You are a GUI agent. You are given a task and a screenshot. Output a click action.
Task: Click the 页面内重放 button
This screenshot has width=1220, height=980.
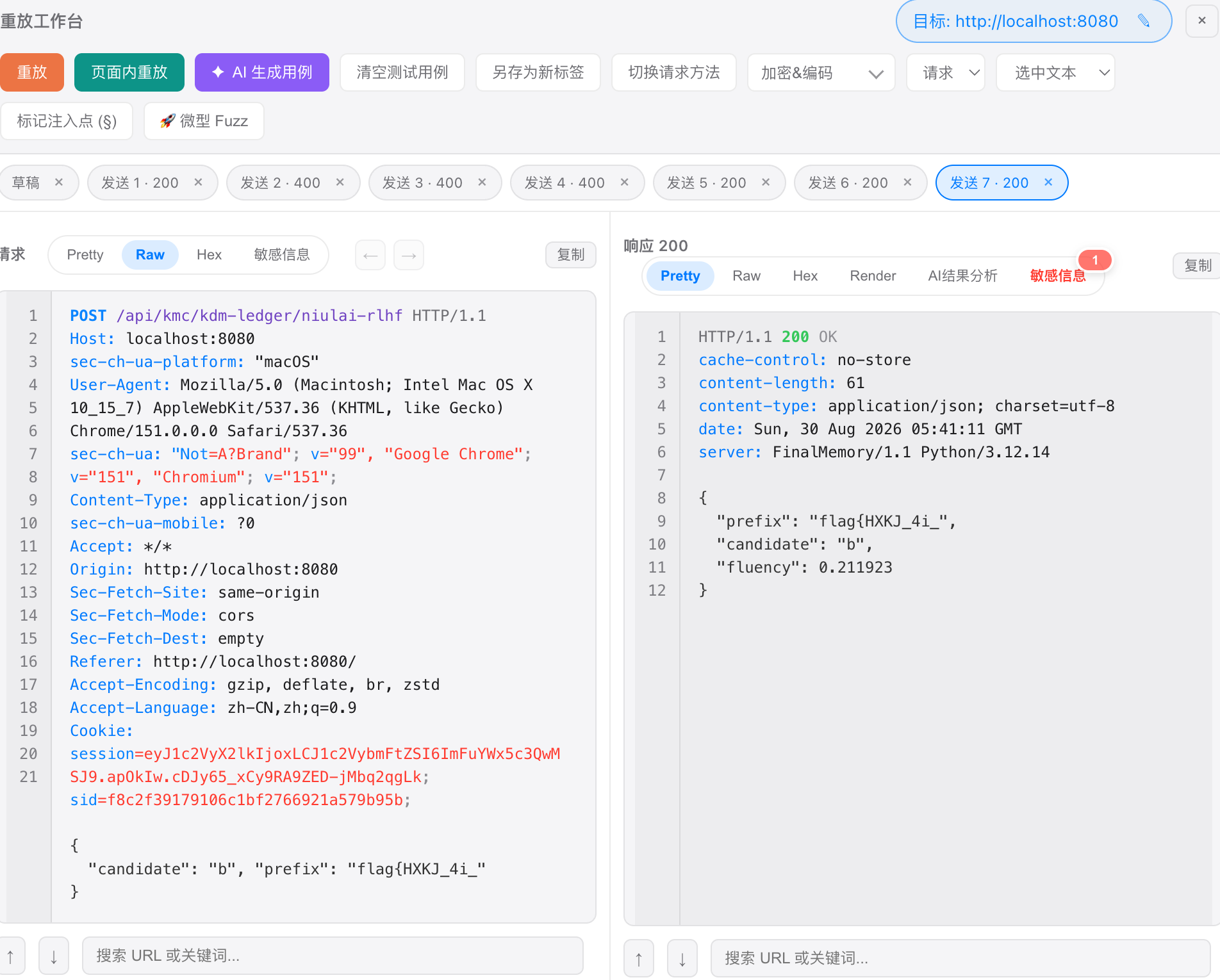click(x=129, y=72)
